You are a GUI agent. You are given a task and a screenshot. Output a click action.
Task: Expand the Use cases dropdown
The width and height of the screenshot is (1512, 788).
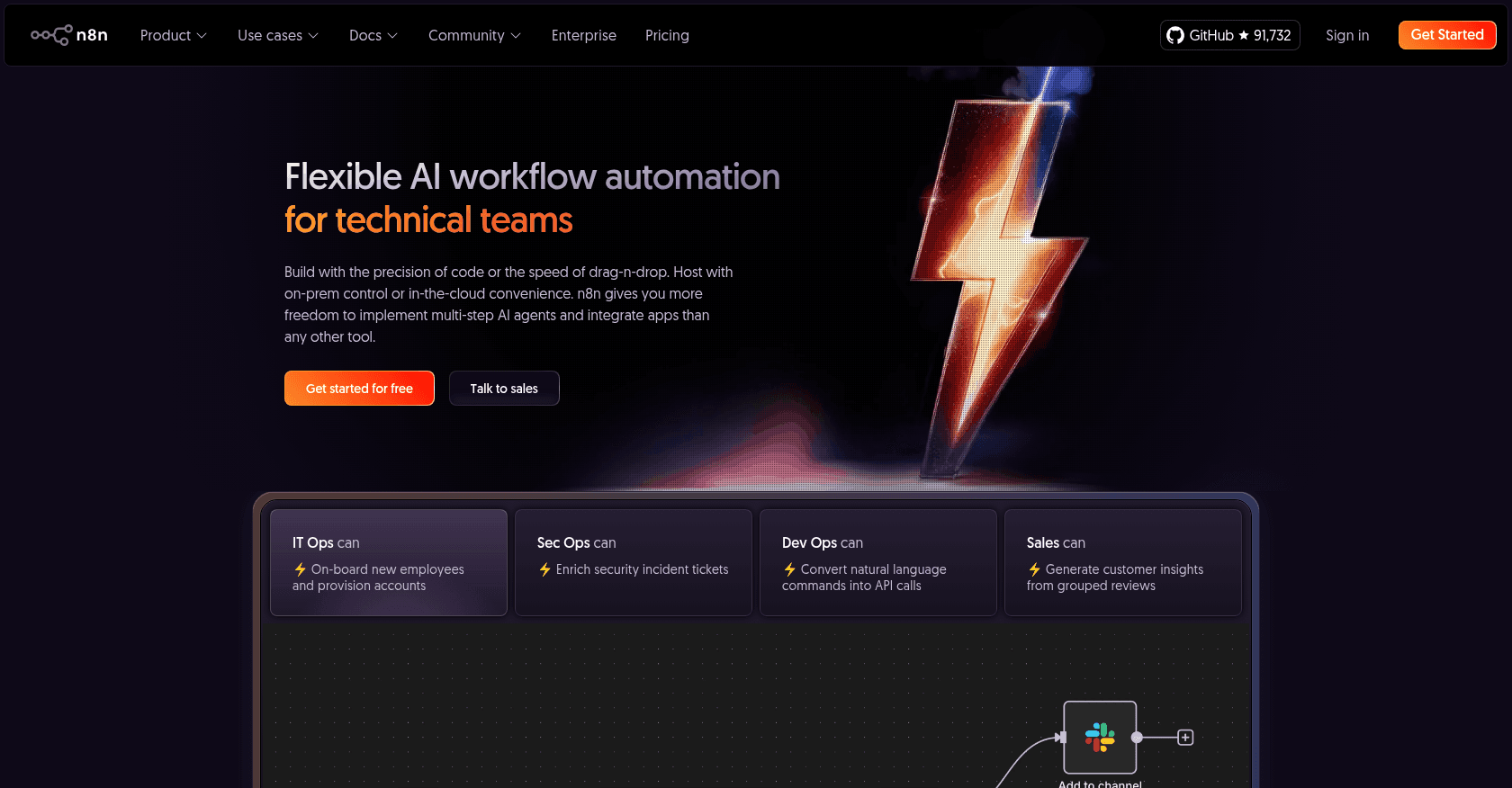pyautogui.click(x=277, y=35)
